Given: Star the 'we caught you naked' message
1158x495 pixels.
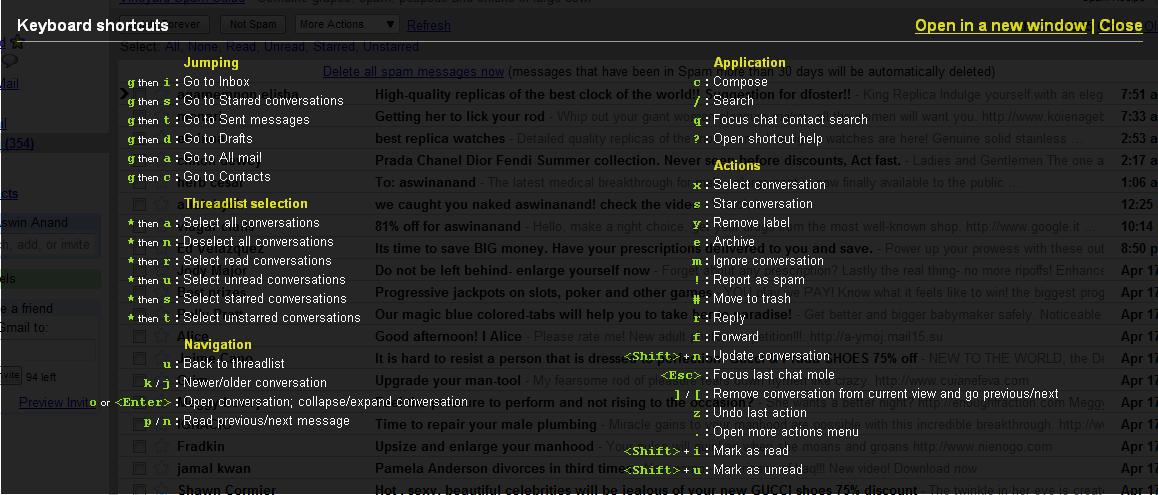Looking at the screenshot, I should click(161, 204).
